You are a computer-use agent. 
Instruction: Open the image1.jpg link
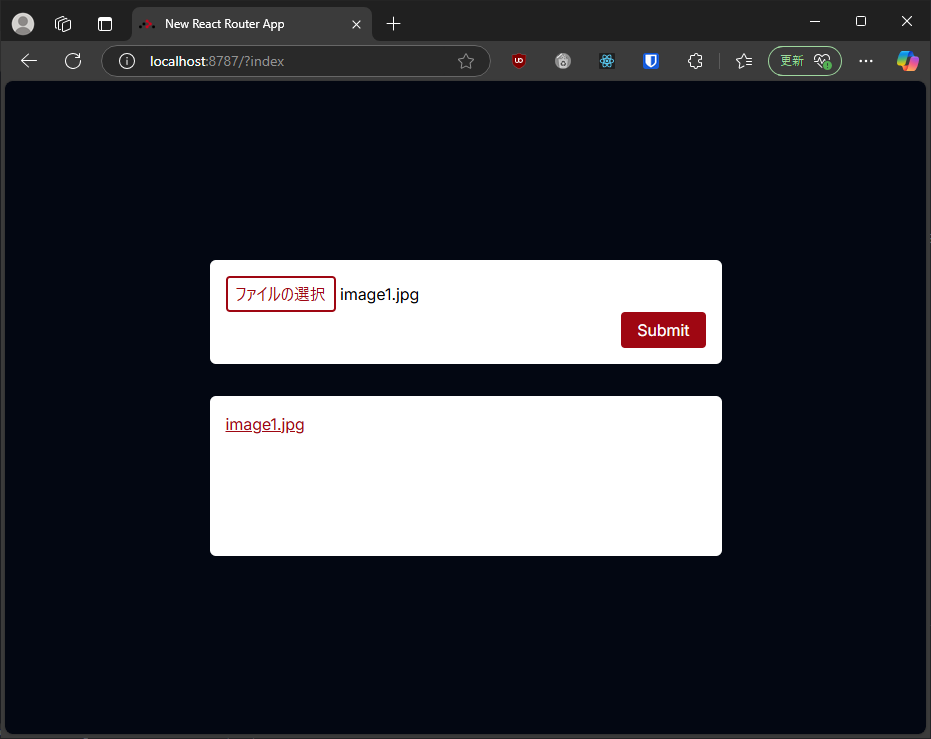coord(265,425)
